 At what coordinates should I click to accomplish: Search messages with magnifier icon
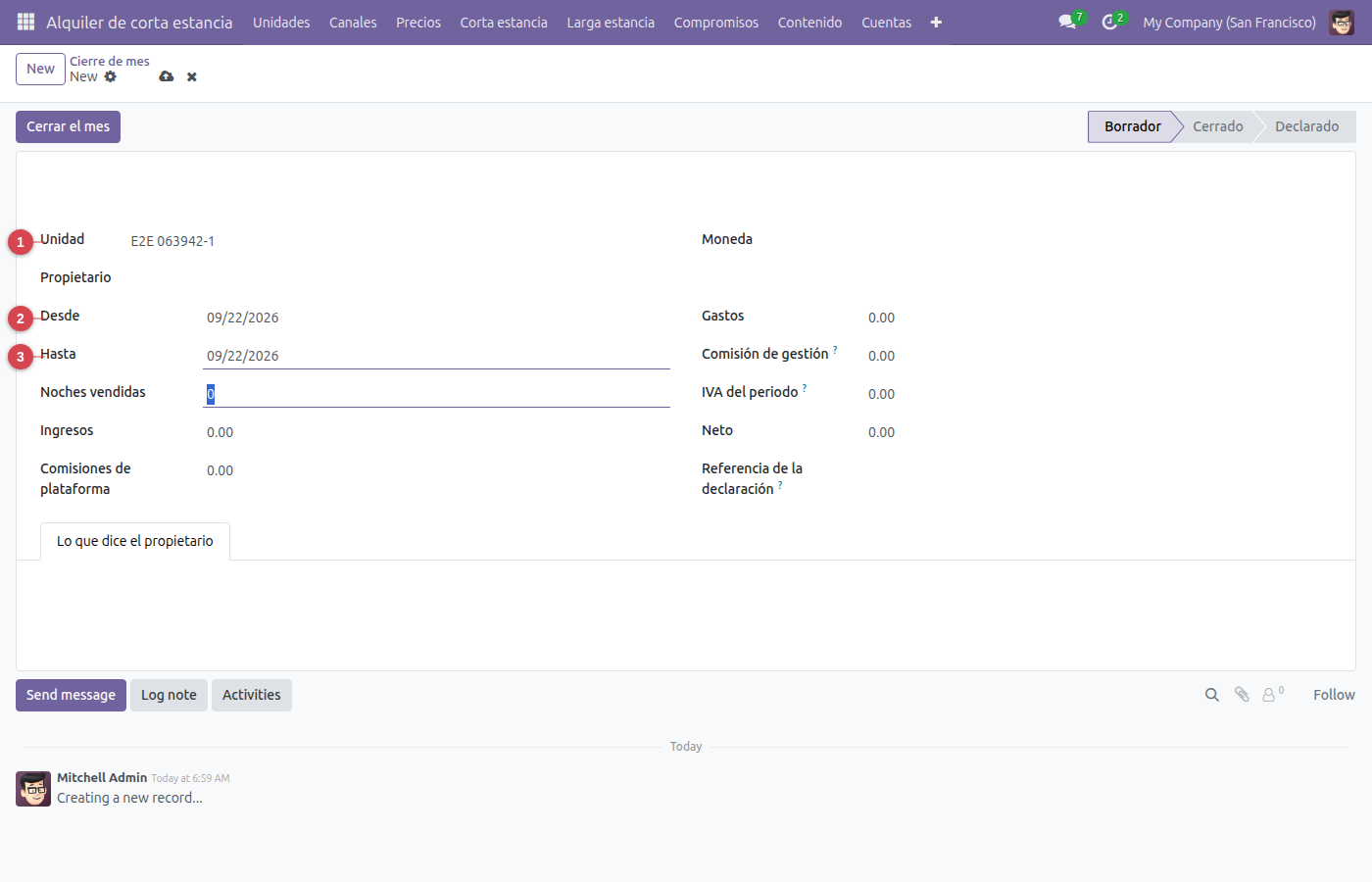pos(1212,695)
